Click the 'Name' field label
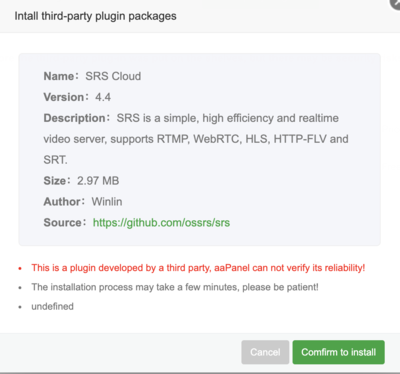The image size is (400, 374). click(x=60, y=76)
